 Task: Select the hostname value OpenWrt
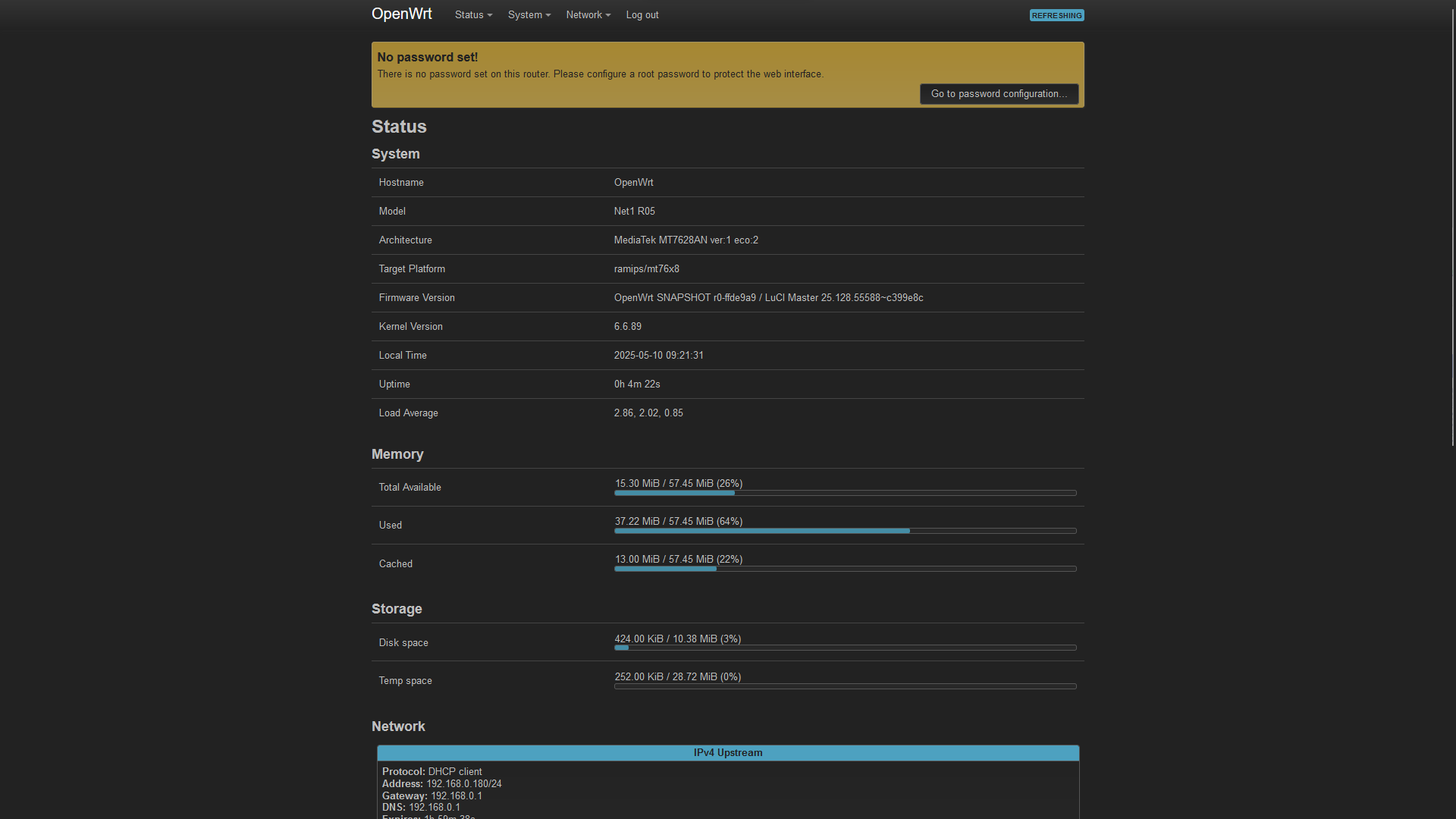tap(634, 183)
